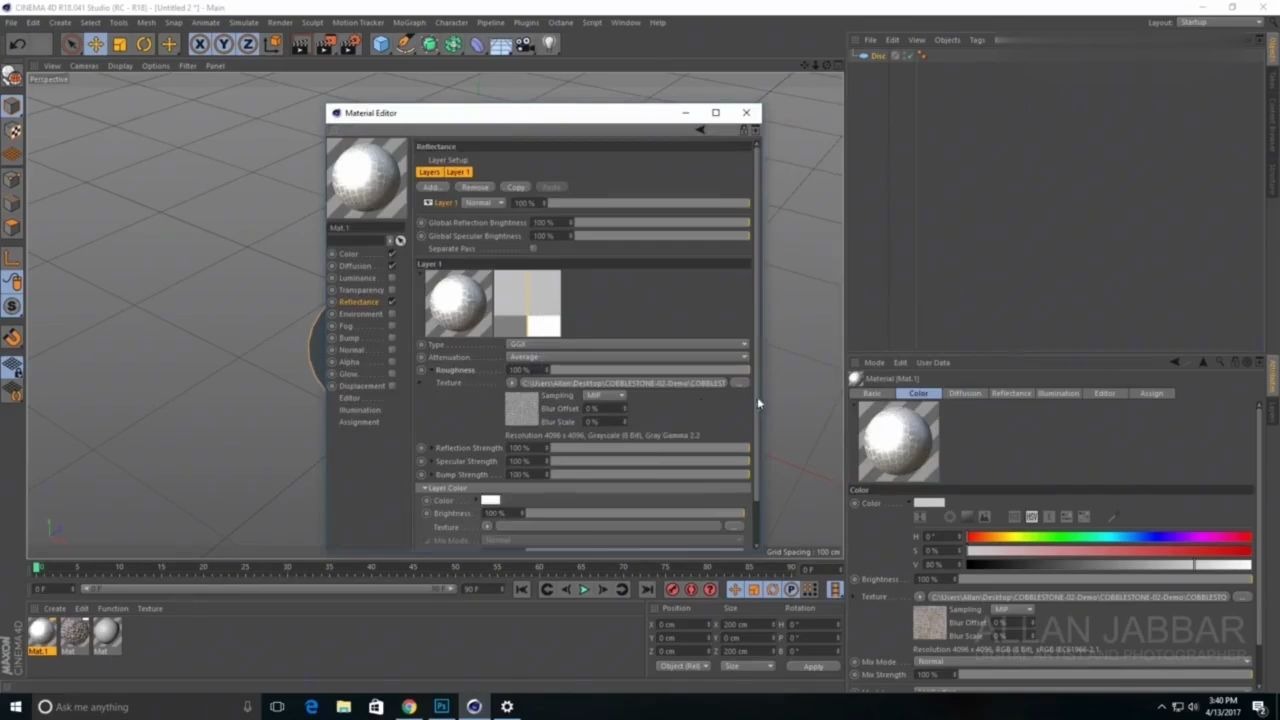The height and width of the screenshot is (720, 1280).
Task: Open Edit Render Settings icon
Action: [350, 44]
